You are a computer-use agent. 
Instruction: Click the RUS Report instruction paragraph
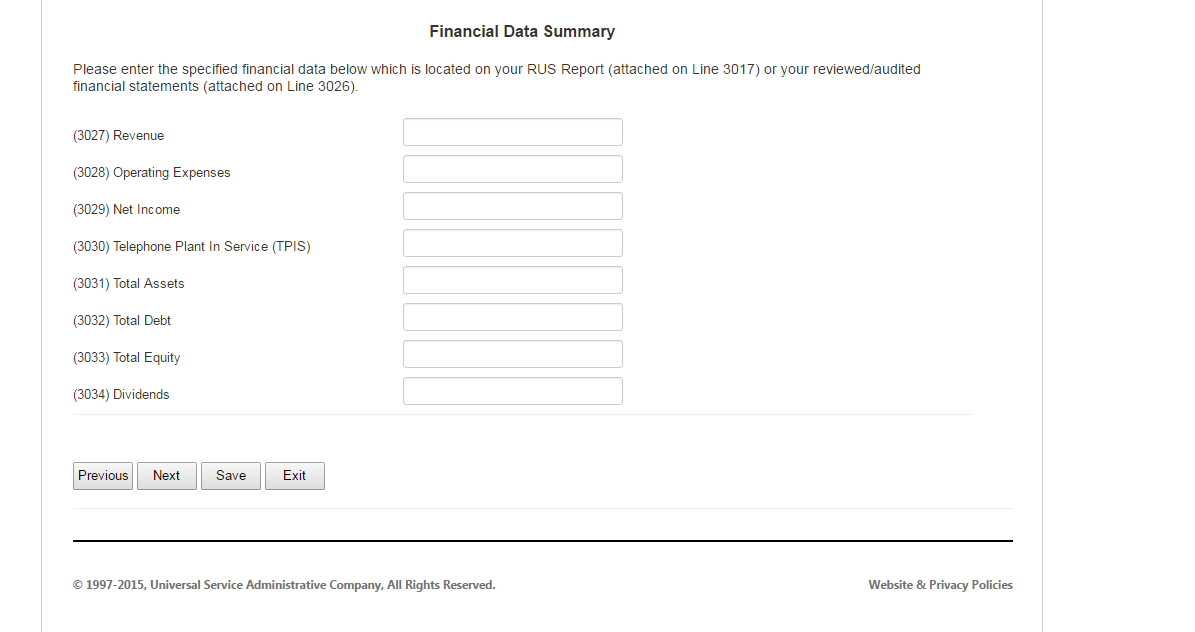click(497, 78)
